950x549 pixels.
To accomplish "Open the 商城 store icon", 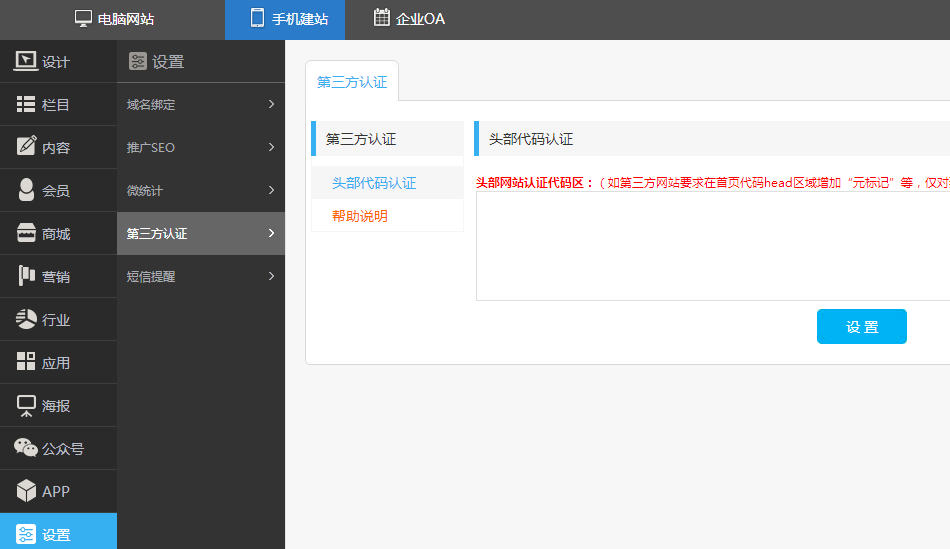I will 26,233.
